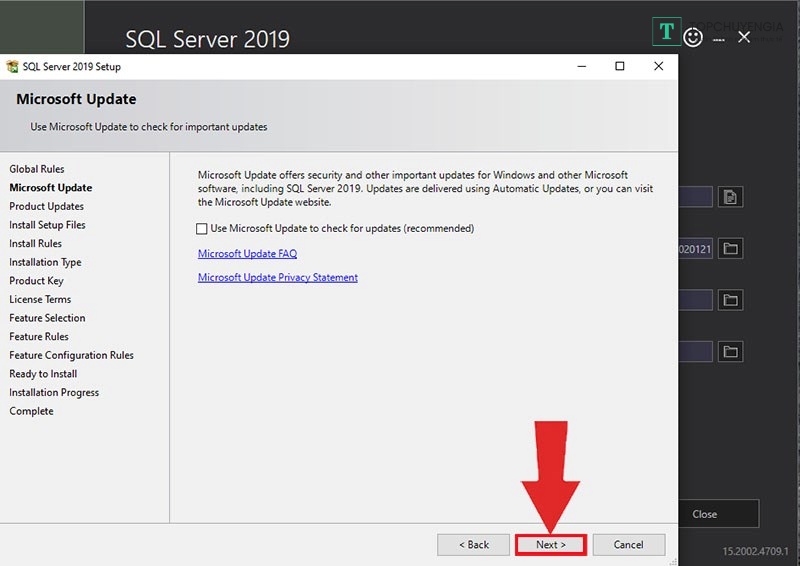This screenshot has height=566, width=800.
Task: Cancel the SQL Server setup
Action: 628,545
